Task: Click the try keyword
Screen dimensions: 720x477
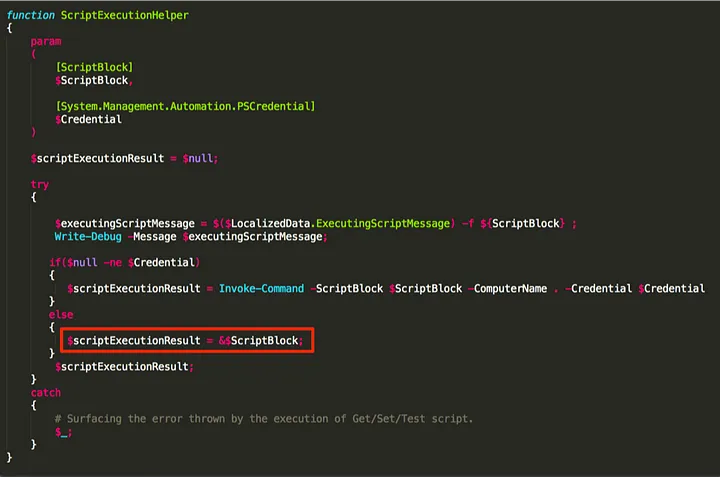Action: click(x=39, y=184)
